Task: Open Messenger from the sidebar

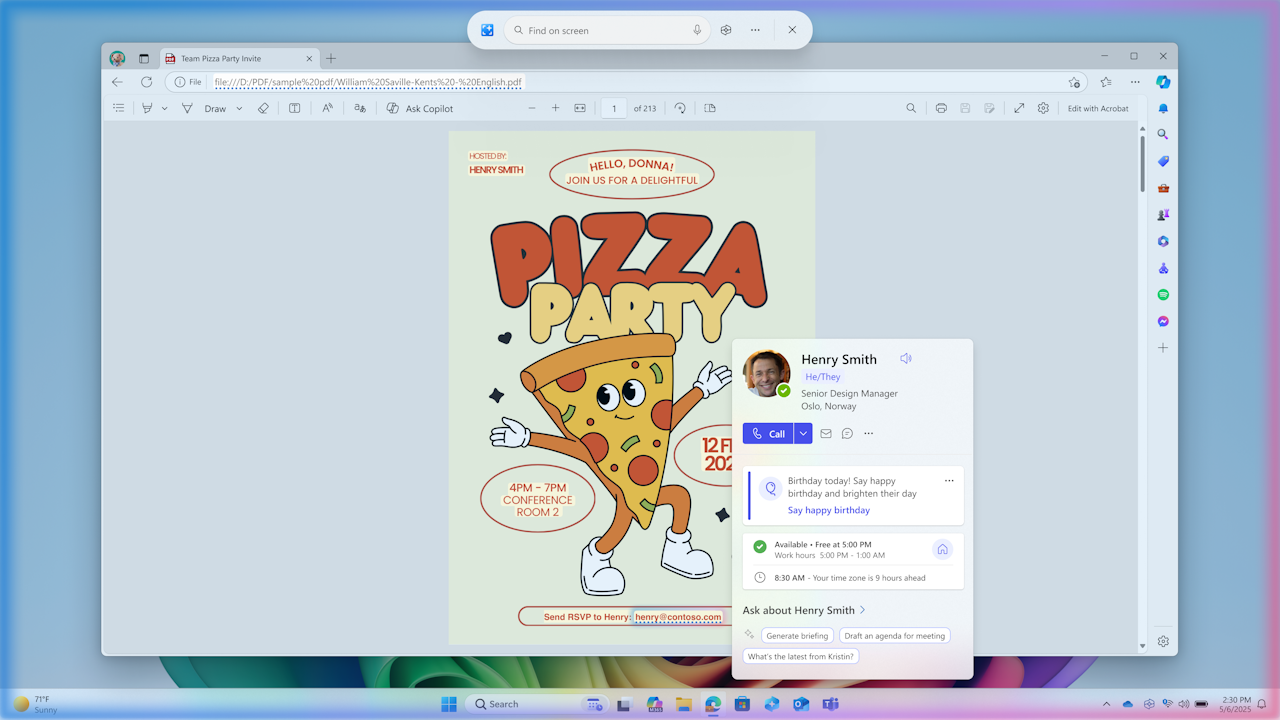Action: 1162,321
